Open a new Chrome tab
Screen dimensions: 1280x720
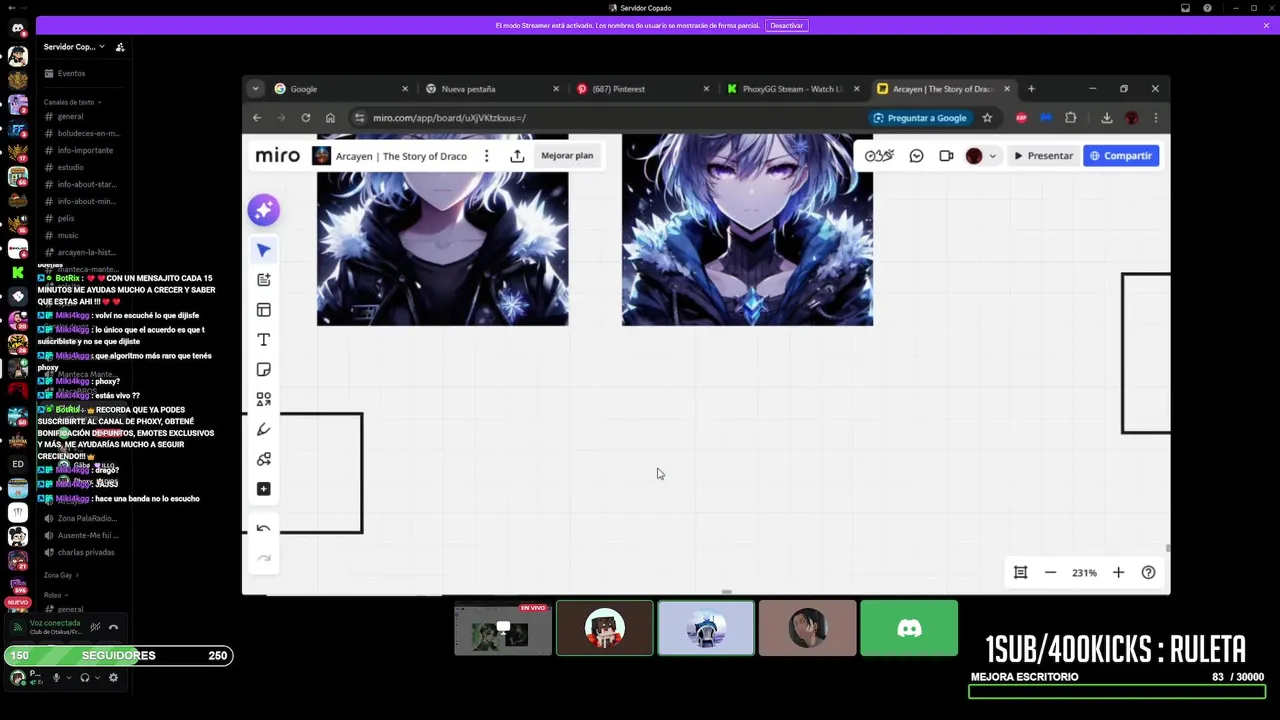tap(1031, 89)
